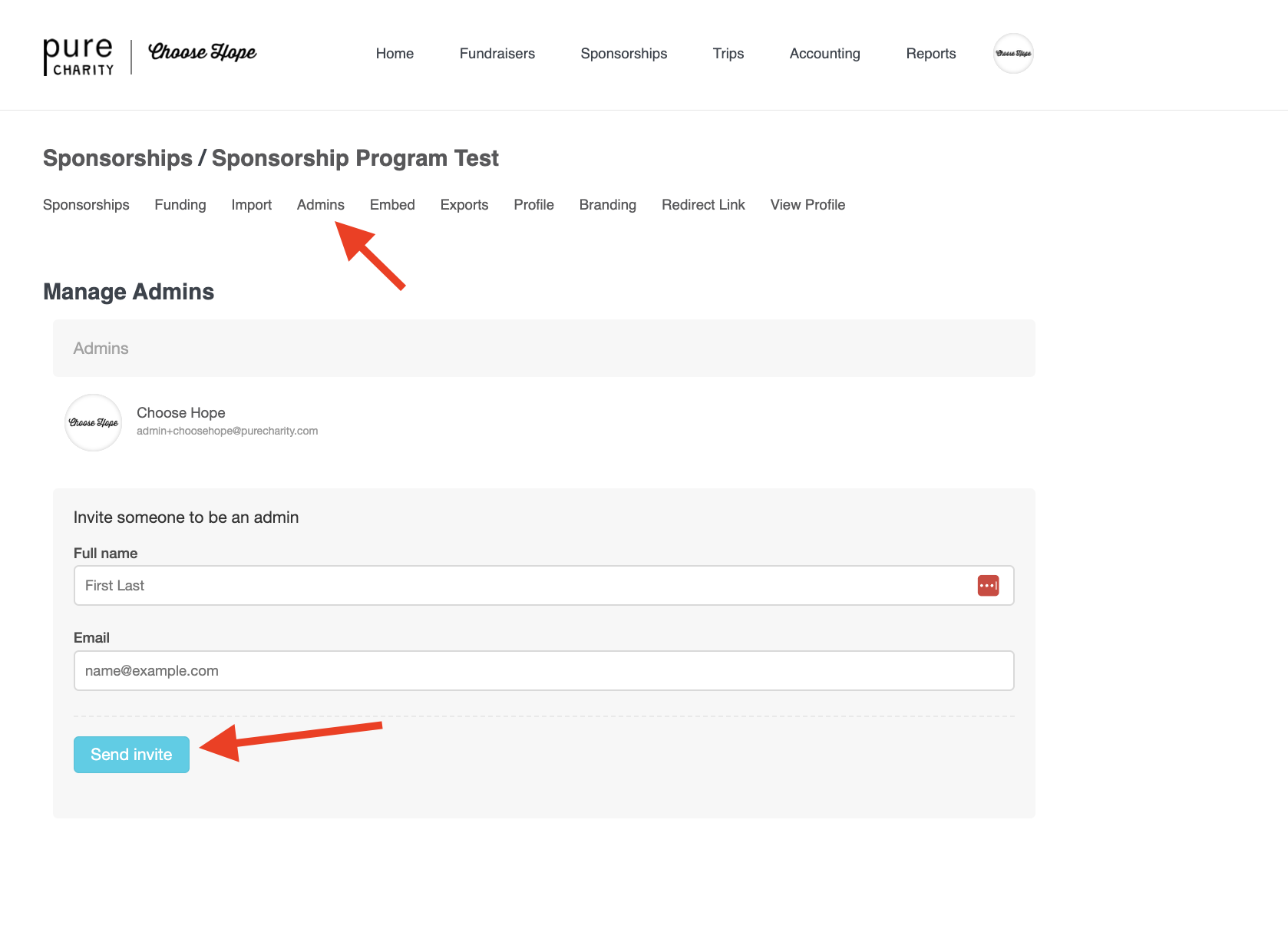Click the Choose Hope admin avatar
1288x929 pixels.
click(94, 423)
